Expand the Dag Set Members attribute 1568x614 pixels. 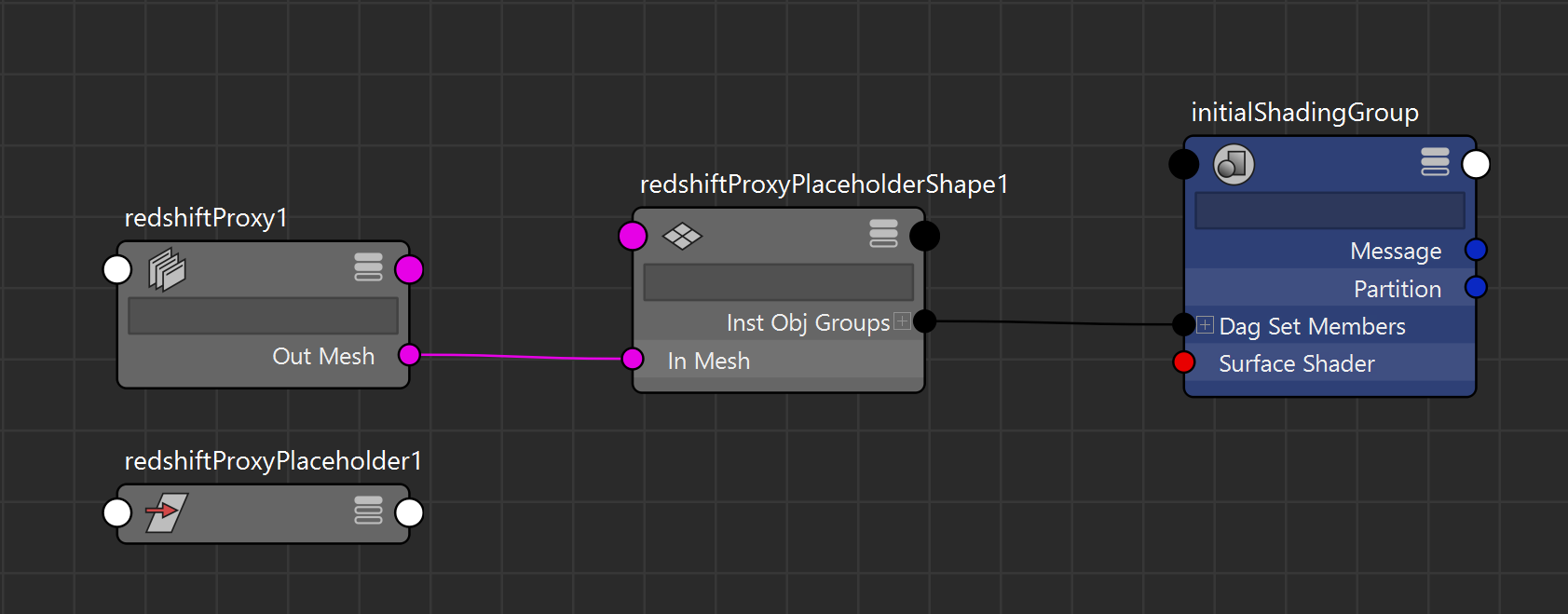[x=1205, y=325]
